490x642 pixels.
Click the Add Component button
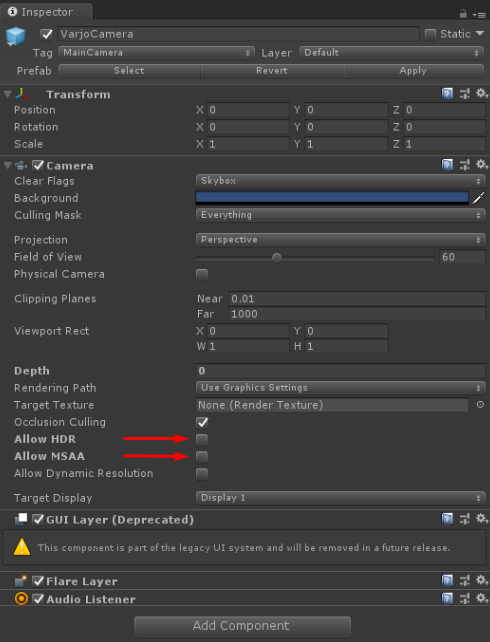[x=242, y=626]
